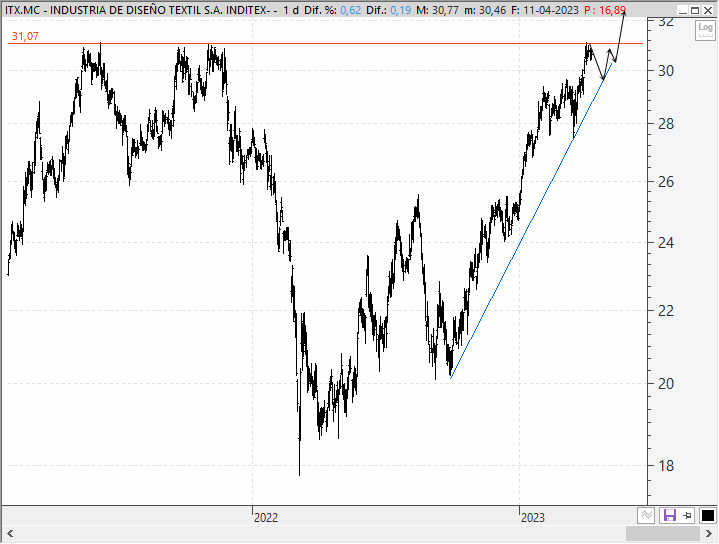This screenshot has width=719, height=544.
Task: Click the pin chart icon
Action: tap(687, 516)
